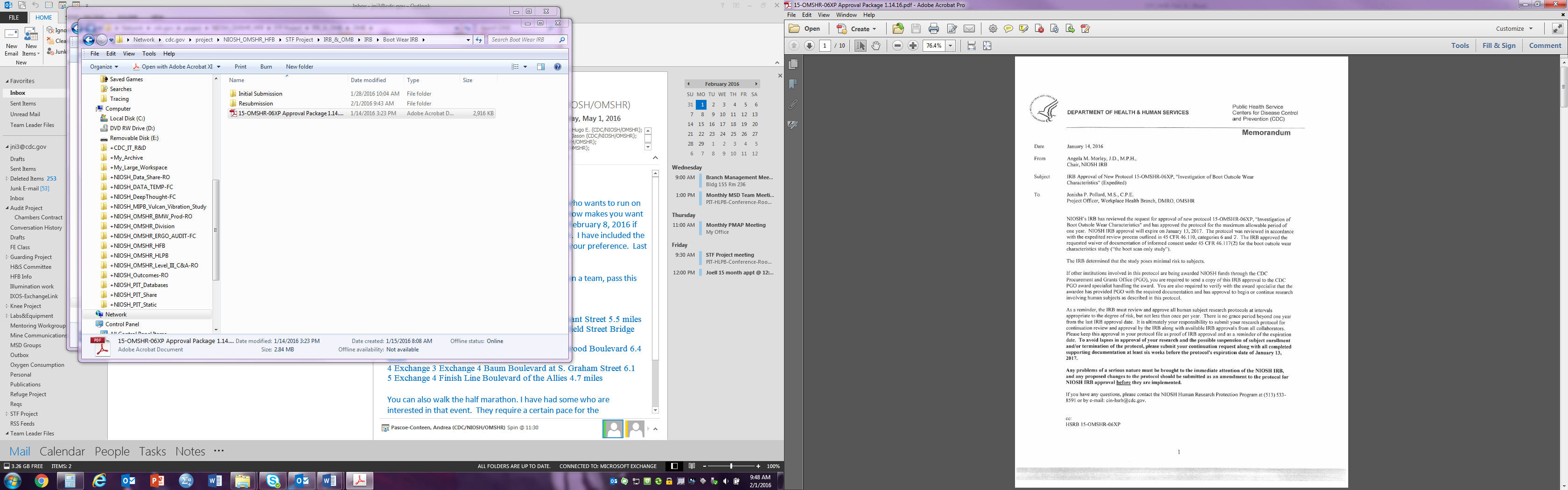The width and height of the screenshot is (1568, 490).
Task: Click the Zoom Out minus icon
Action: coord(897,46)
